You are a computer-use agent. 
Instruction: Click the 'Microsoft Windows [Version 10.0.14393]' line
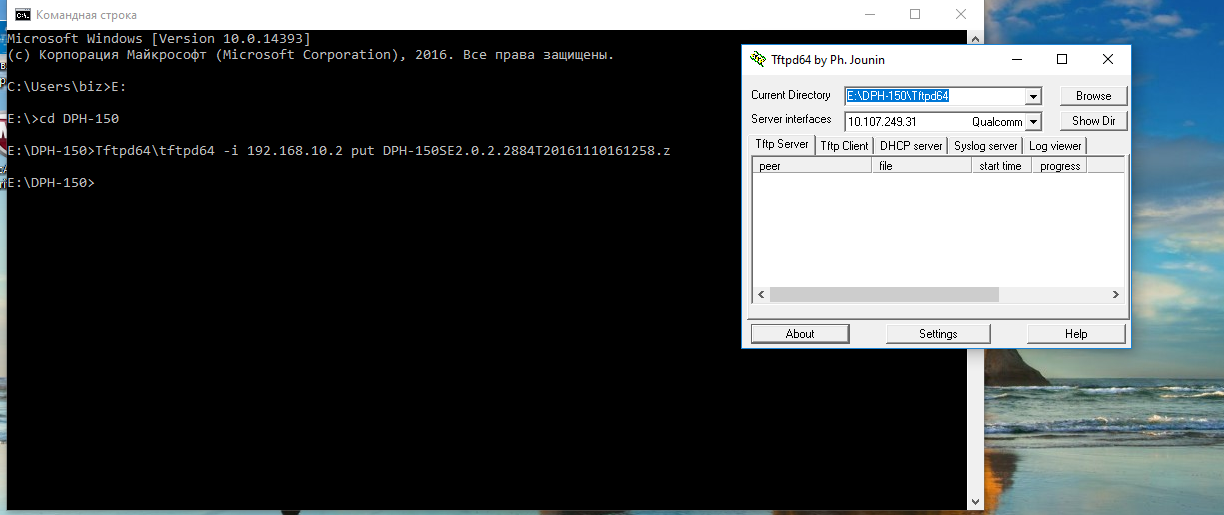pyautogui.click(x=159, y=39)
